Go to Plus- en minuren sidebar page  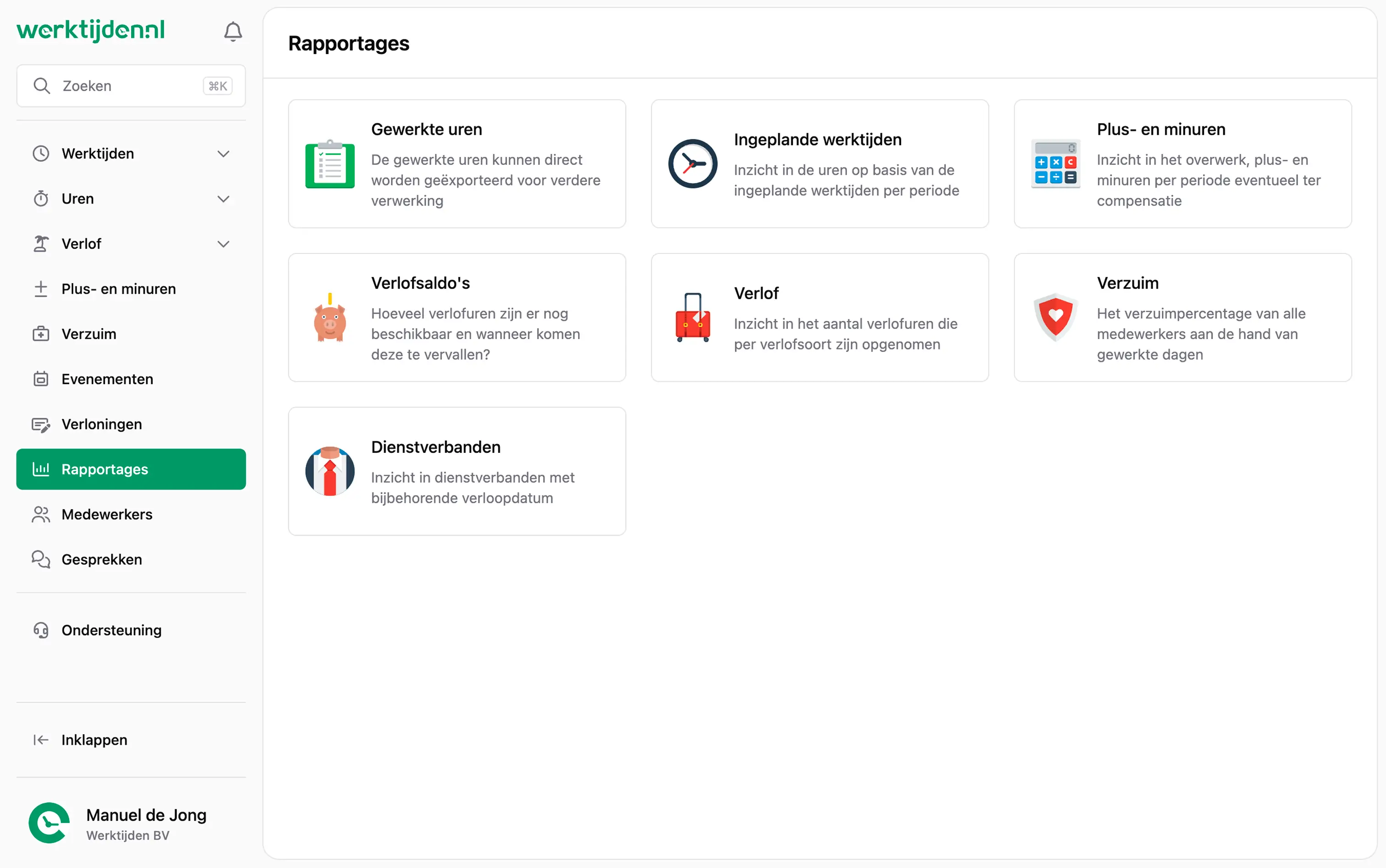(131, 289)
